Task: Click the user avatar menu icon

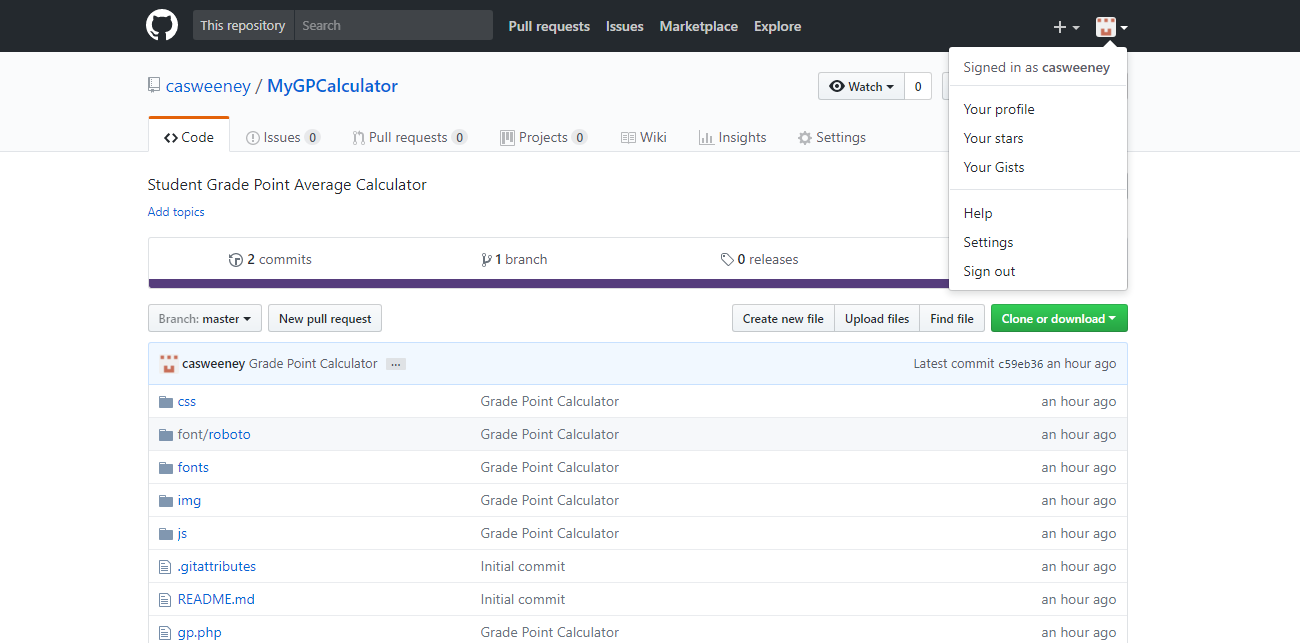Action: pyautogui.click(x=1111, y=27)
